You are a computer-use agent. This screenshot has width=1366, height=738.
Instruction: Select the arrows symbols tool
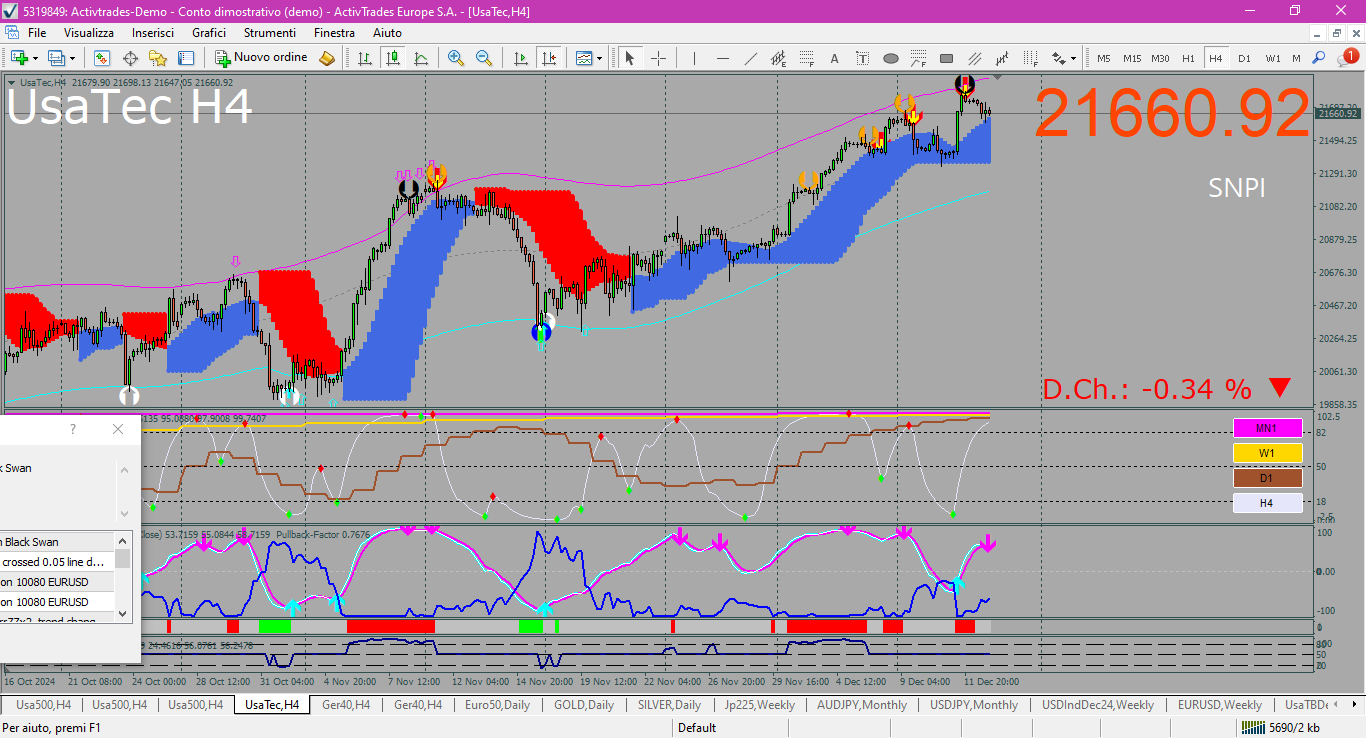tap(1059, 58)
